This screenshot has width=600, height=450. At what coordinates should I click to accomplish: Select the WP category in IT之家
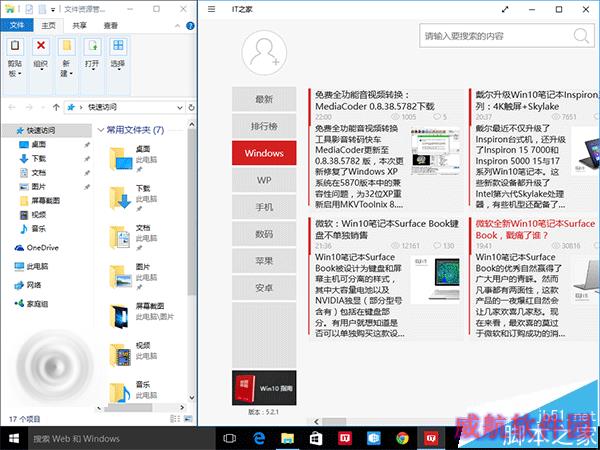(264, 180)
